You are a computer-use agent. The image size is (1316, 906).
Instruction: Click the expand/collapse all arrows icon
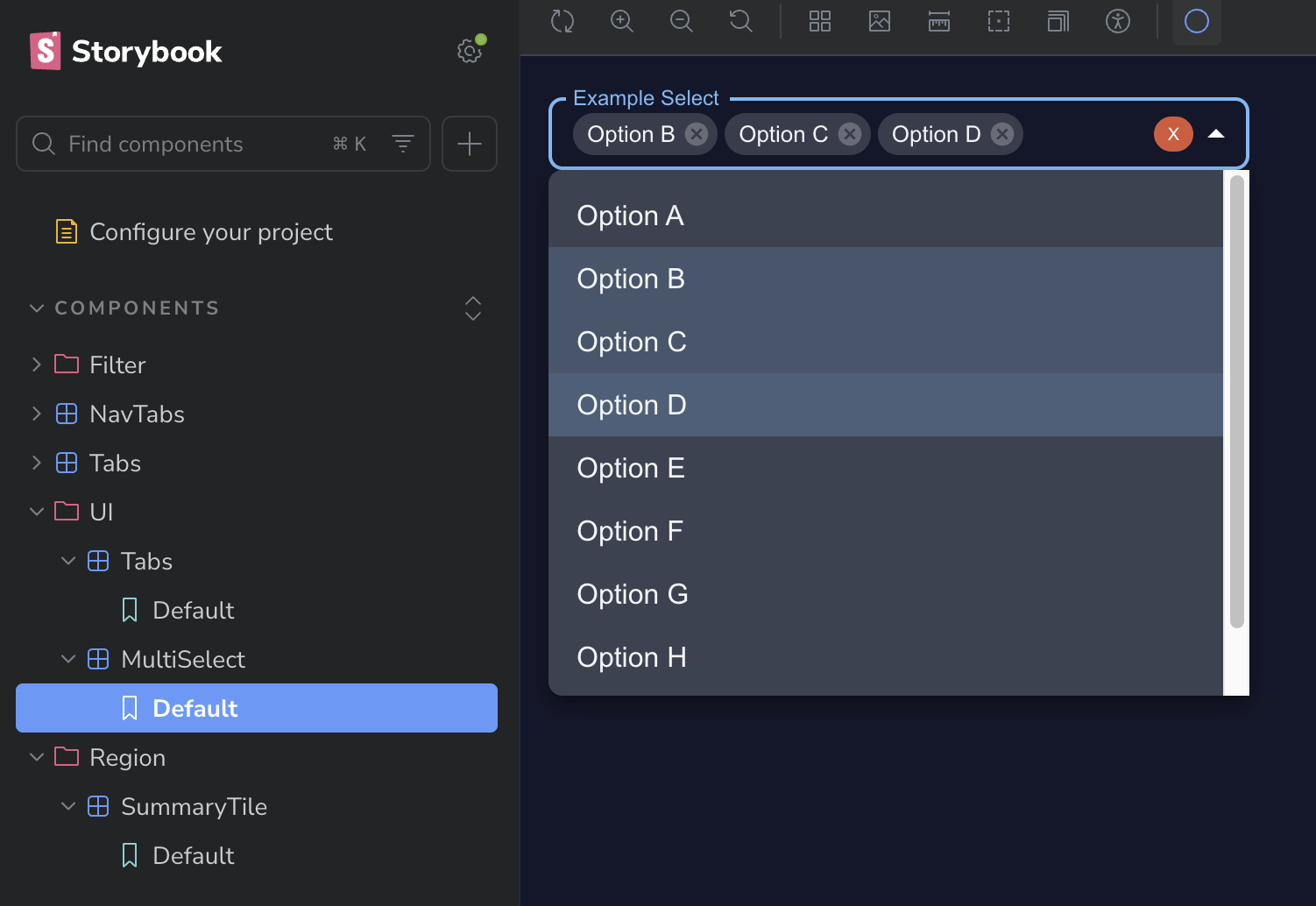tap(473, 308)
